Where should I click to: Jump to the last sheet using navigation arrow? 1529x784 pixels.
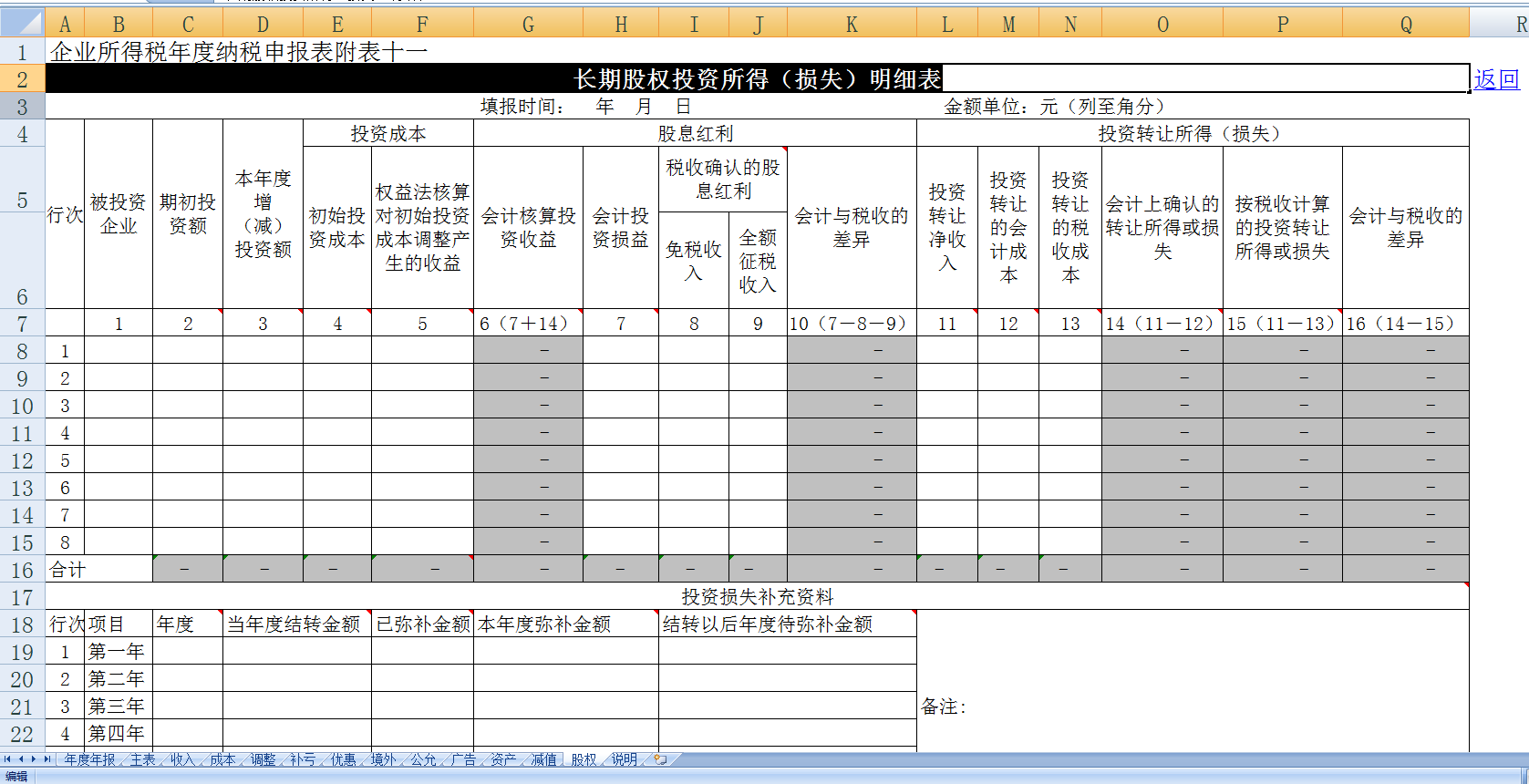pyautogui.click(x=47, y=759)
